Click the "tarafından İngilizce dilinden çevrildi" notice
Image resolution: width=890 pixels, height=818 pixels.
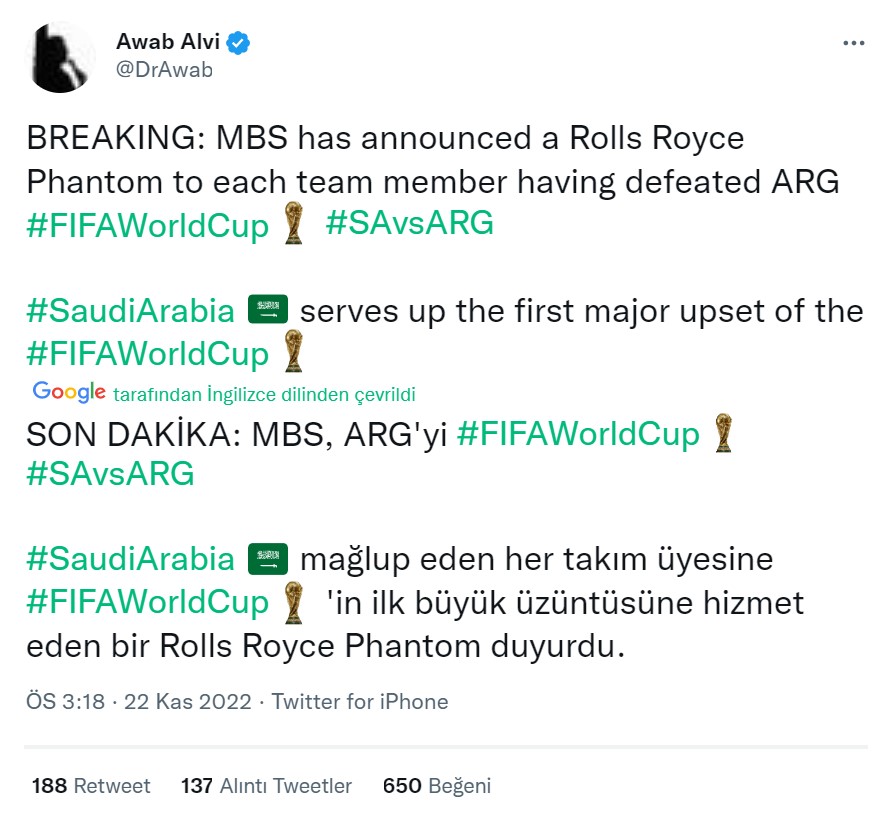click(x=264, y=394)
